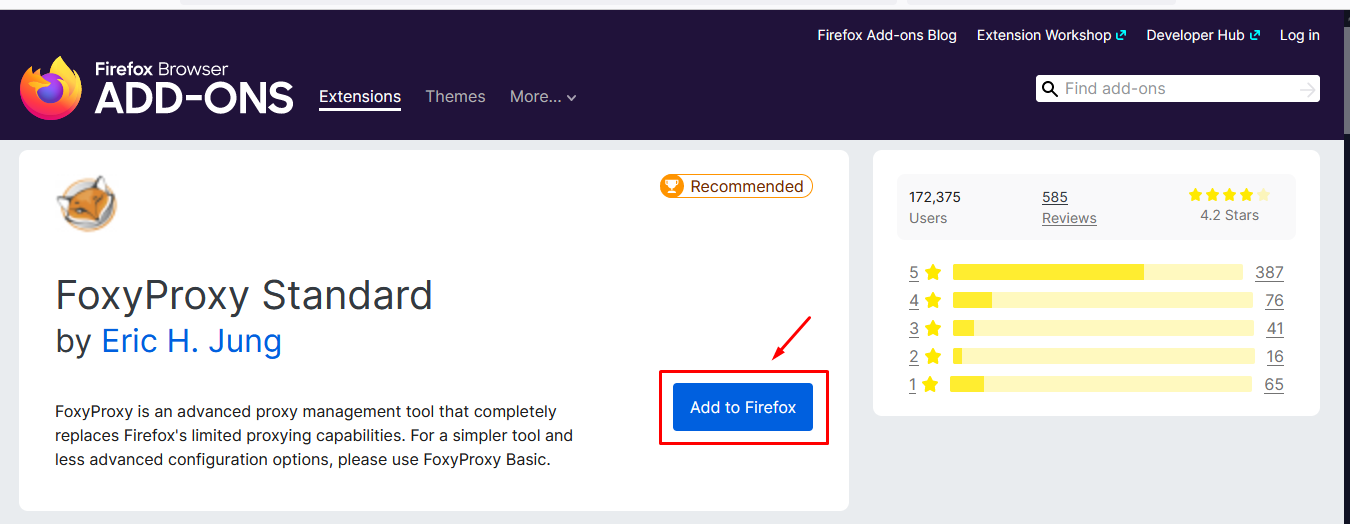The image size is (1350, 524).
Task: Expand the More... dropdown menu
Action: coord(543,97)
